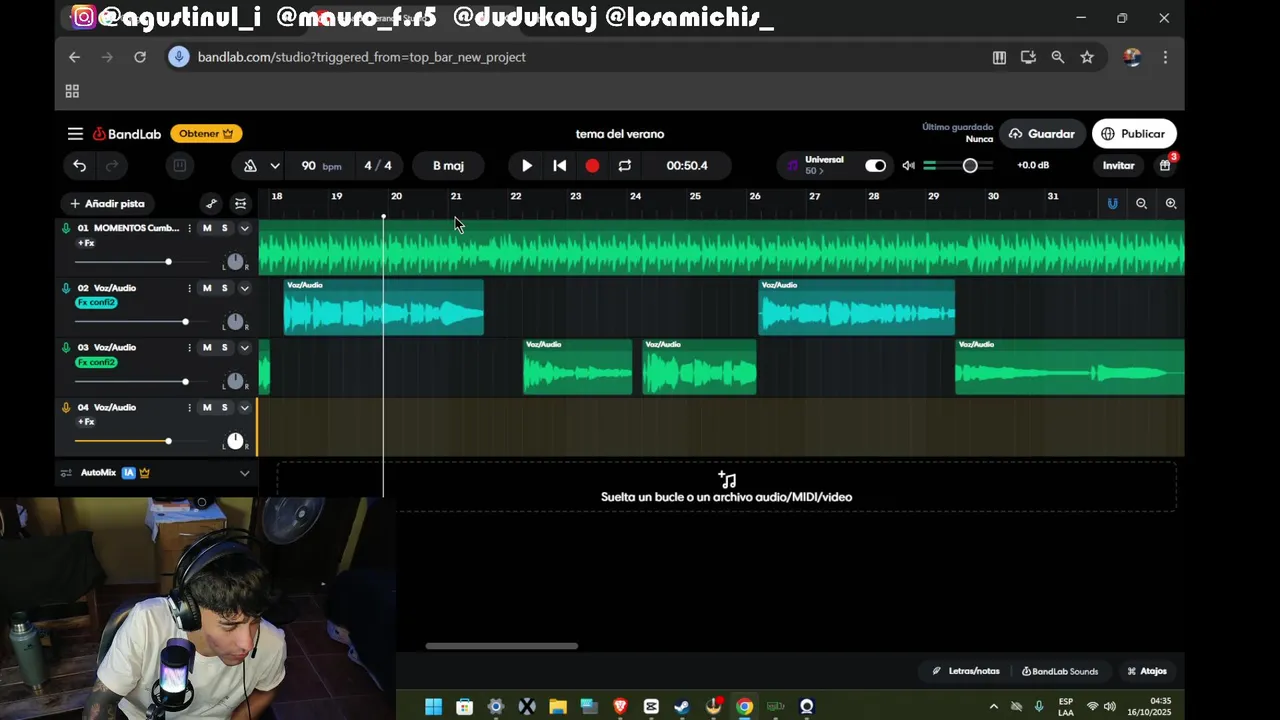
Task: Solo track 04 Voz/Audio
Action: point(224,408)
